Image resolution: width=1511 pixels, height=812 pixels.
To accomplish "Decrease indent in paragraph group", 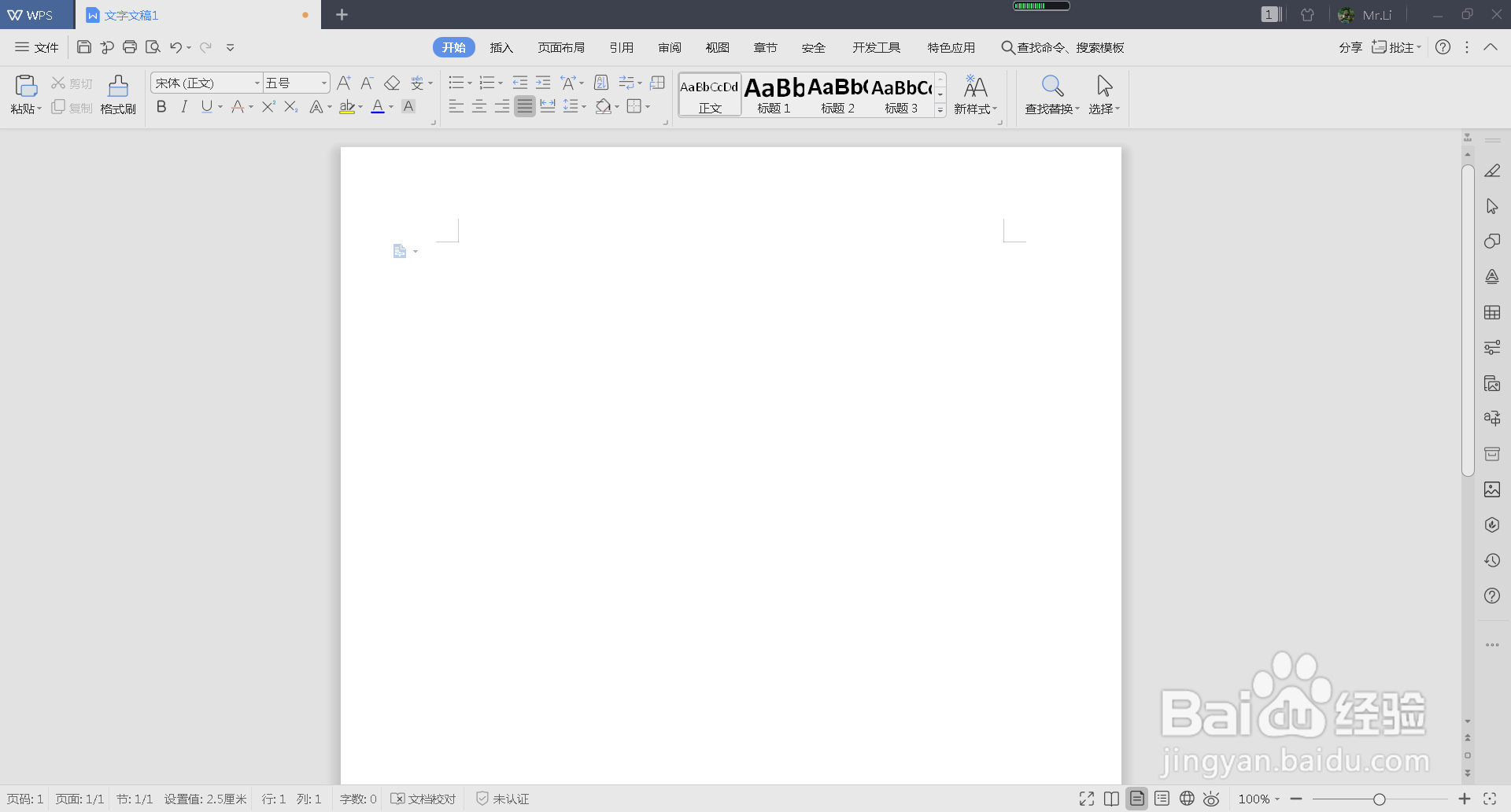I will point(520,83).
